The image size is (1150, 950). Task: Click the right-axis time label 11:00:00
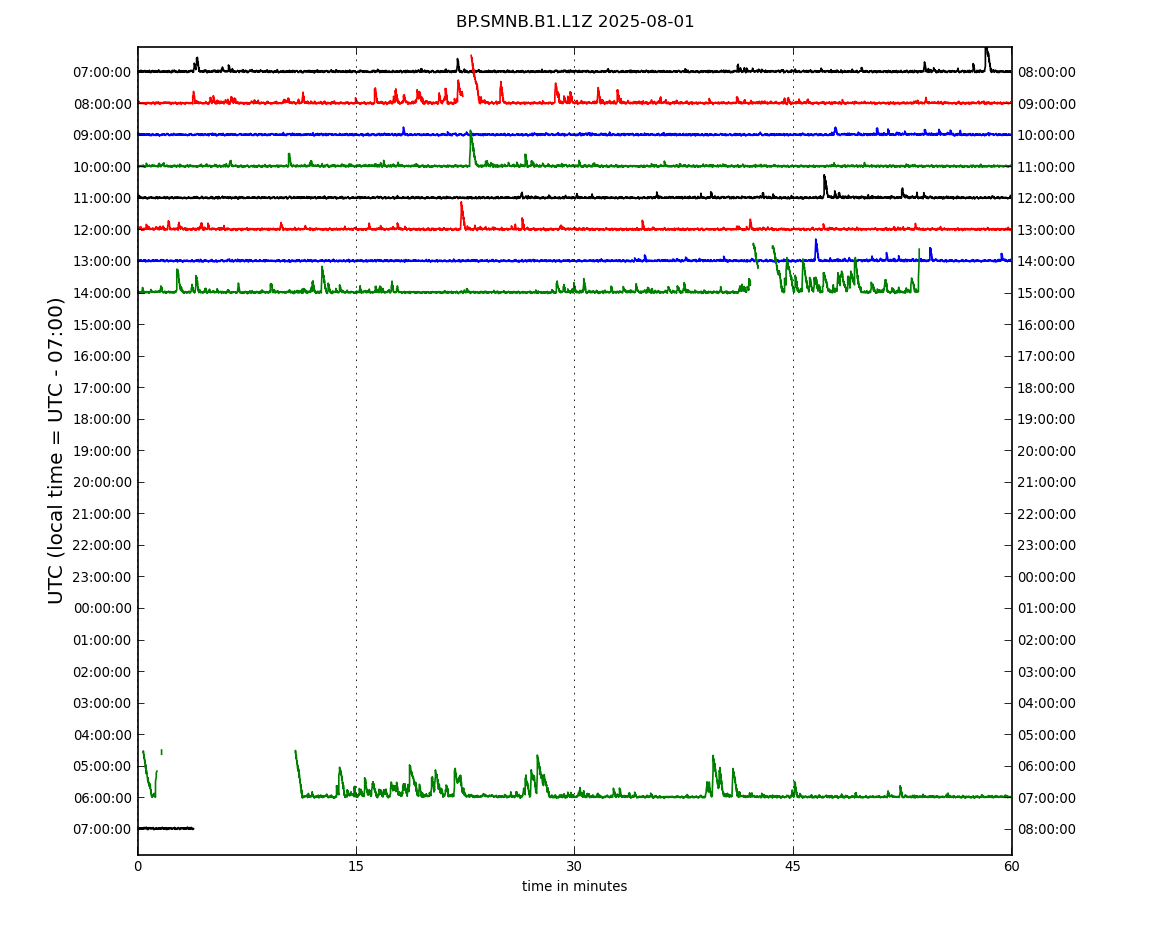click(x=1047, y=167)
